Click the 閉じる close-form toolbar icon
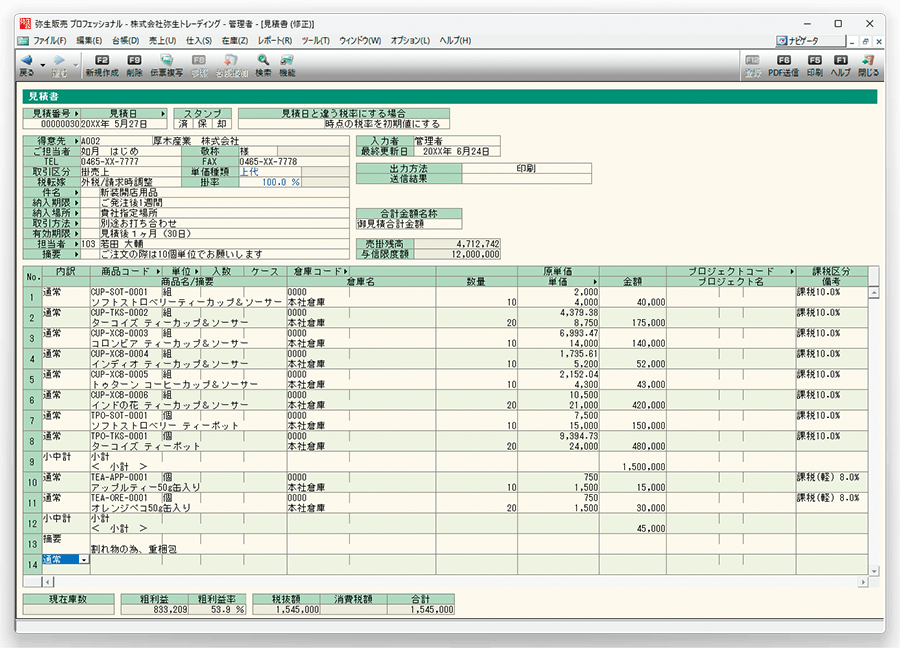This screenshot has height=648, width=900. pos(868,60)
